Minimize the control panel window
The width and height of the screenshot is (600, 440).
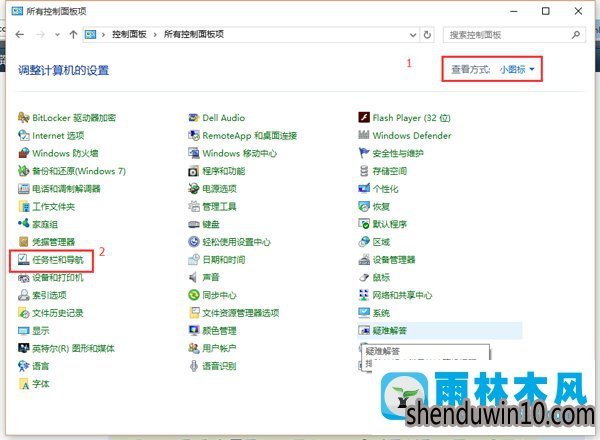(x=514, y=11)
